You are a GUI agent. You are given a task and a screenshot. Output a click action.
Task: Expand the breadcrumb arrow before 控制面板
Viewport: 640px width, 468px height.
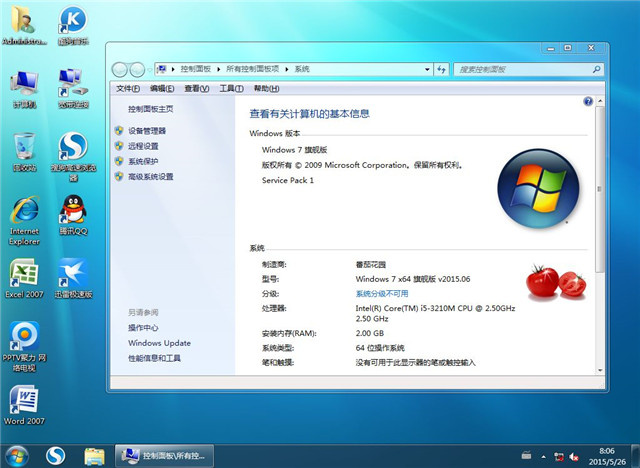(x=173, y=69)
